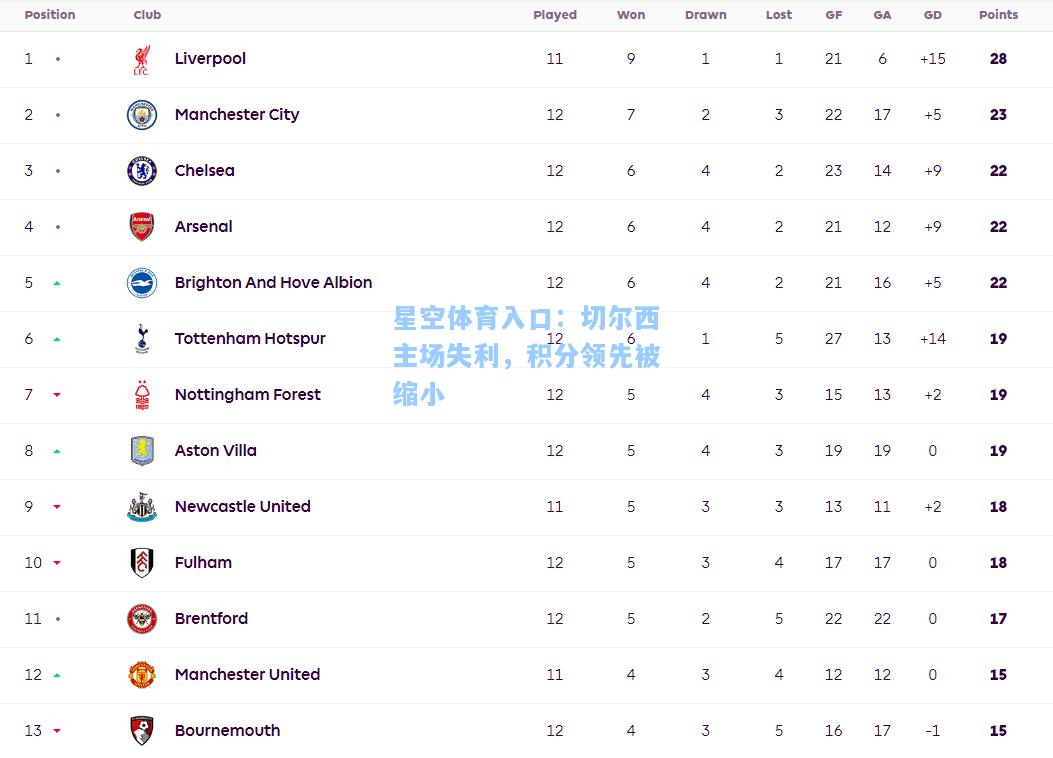Click the Liverpool club crest
Viewport: 1053px width, 758px height.
point(142,59)
